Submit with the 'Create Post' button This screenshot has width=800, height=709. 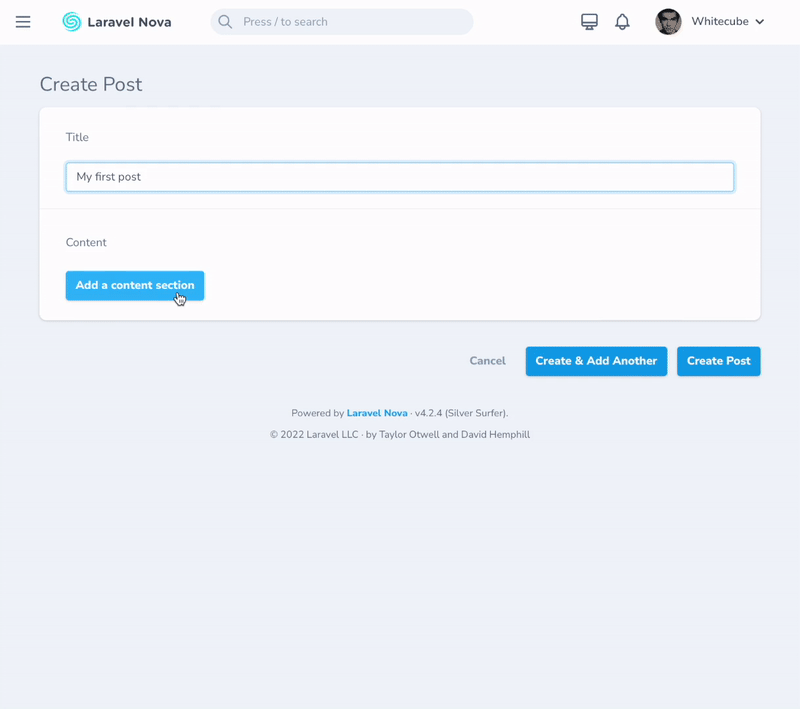(718, 361)
